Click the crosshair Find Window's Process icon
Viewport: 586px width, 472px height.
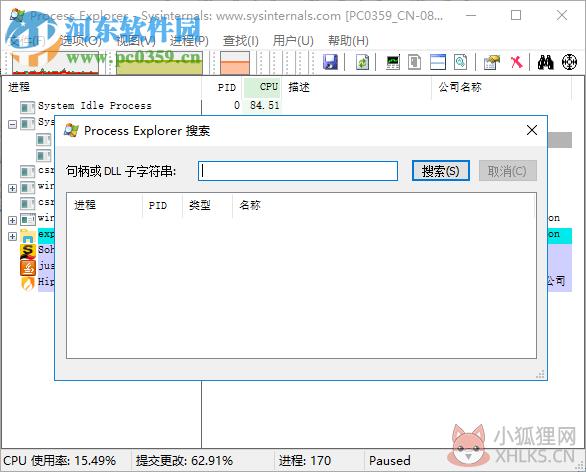coord(569,62)
